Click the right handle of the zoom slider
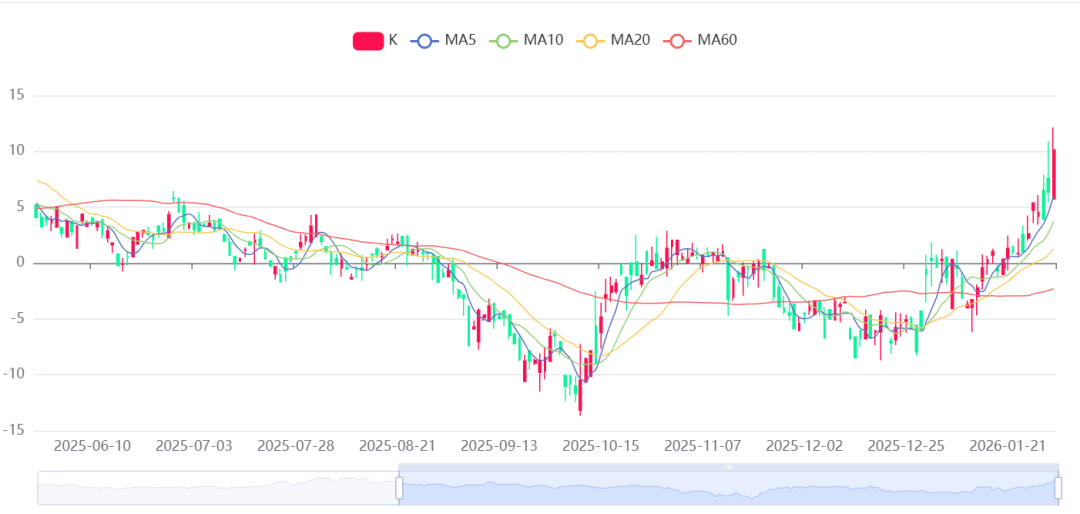This screenshot has height=514, width=1080. (1058, 488)
